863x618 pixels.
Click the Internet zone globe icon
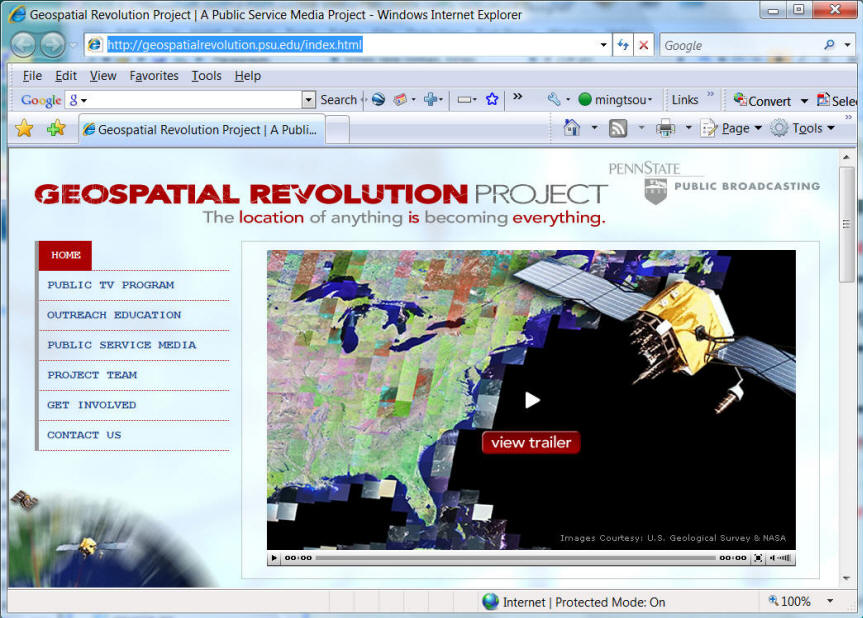click(490, 602)
